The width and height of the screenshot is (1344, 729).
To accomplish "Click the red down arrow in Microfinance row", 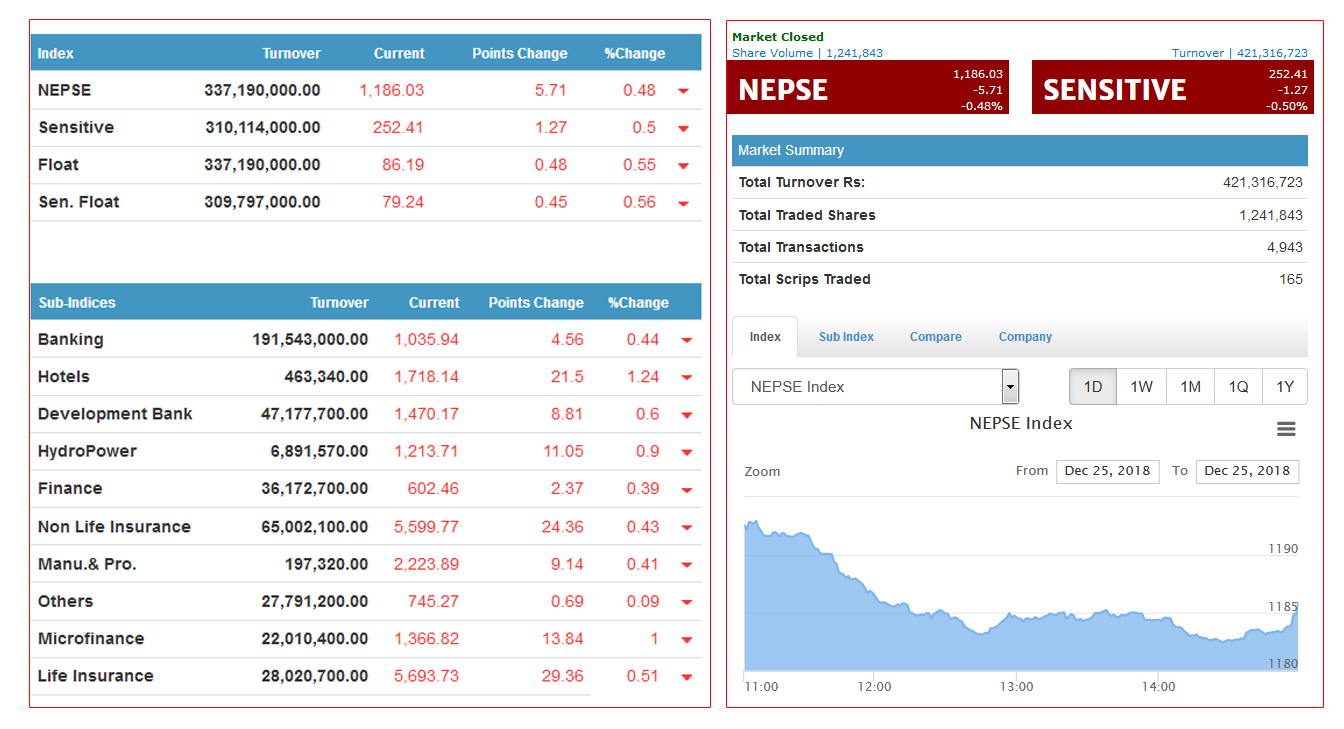I will (687, 640).
